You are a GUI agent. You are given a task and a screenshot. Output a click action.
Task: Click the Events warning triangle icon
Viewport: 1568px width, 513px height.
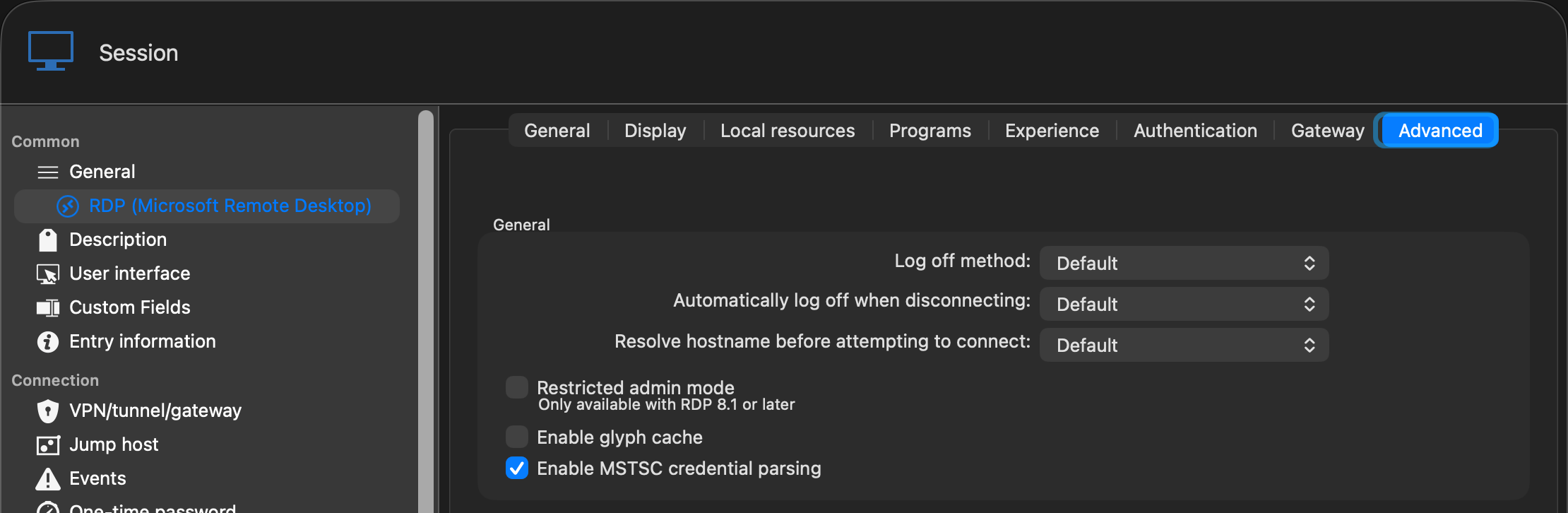pos(48,478)
